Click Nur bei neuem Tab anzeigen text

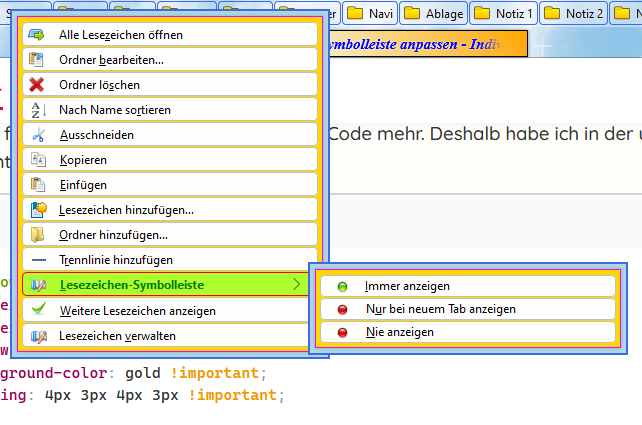(x=441, y=309)
